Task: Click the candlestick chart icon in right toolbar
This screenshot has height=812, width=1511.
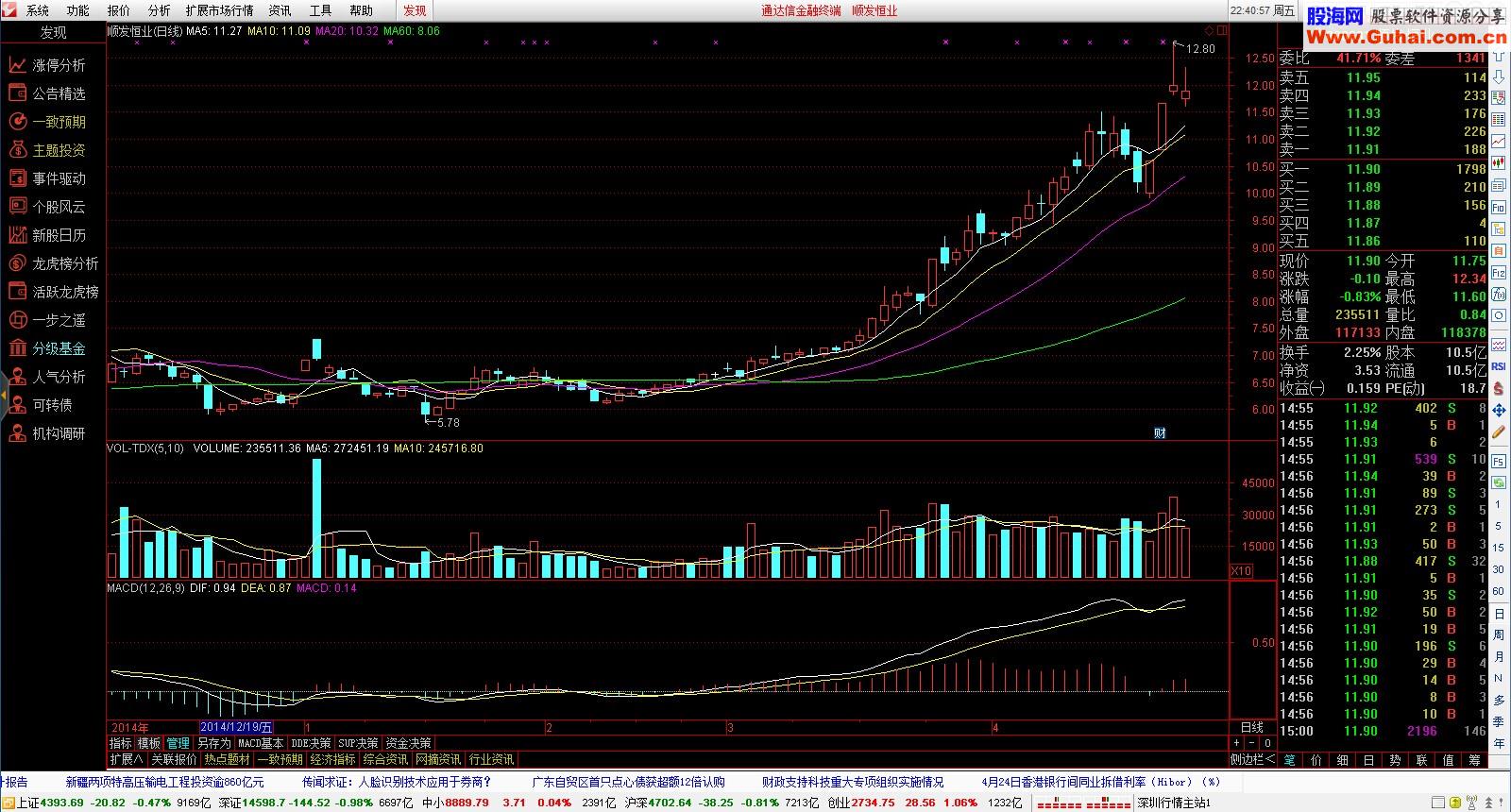Action: point(1499,163)
